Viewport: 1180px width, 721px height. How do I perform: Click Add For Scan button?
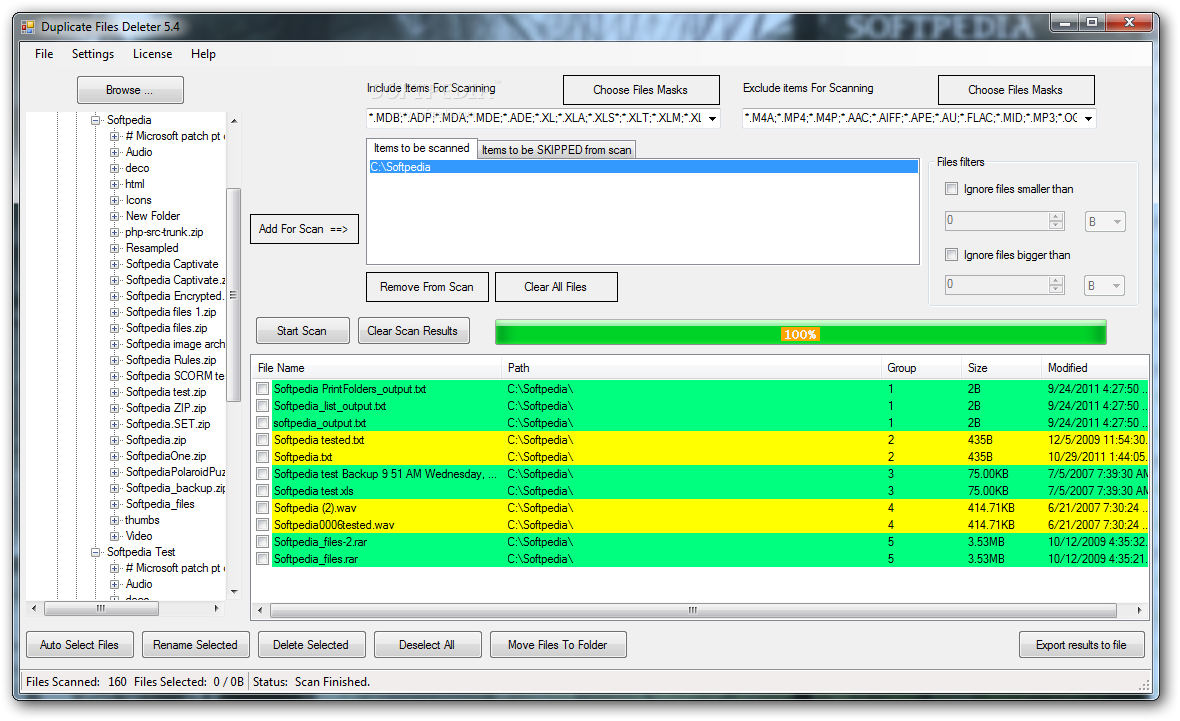(x=304, y=229)
